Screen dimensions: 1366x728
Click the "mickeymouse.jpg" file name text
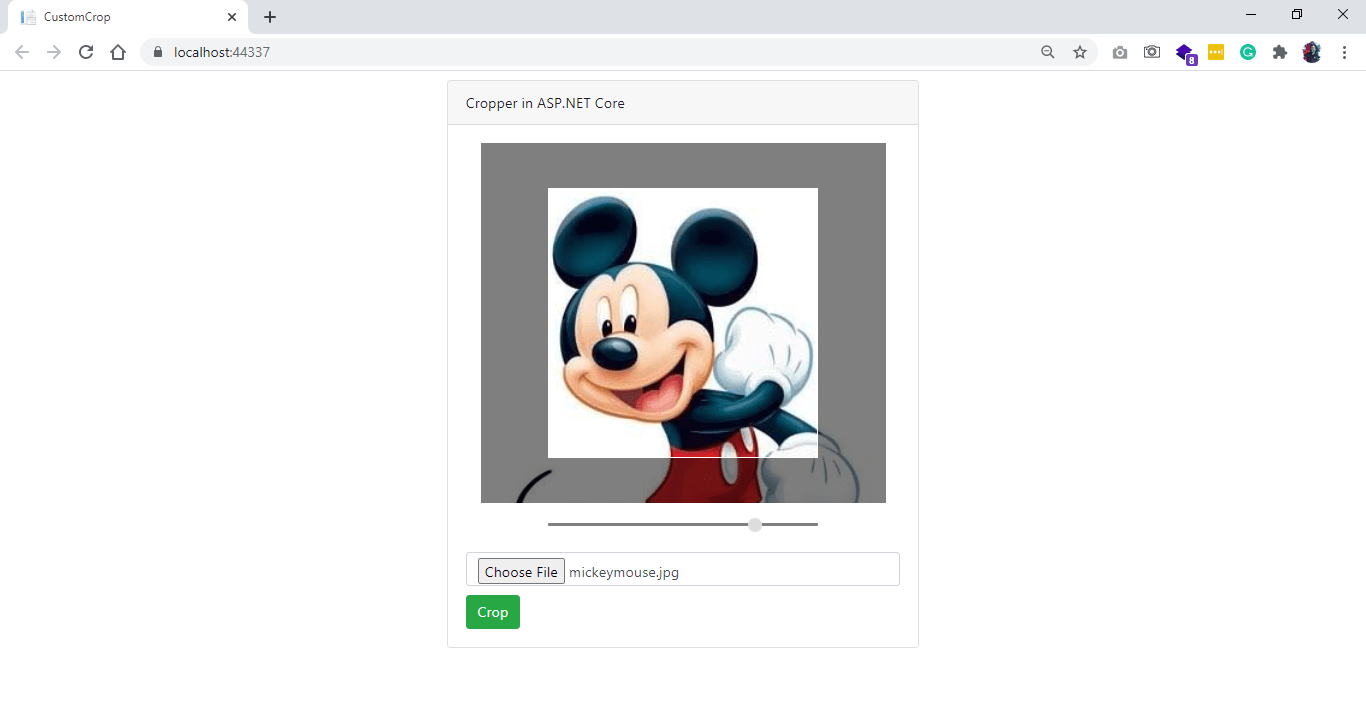coord(624,572)
